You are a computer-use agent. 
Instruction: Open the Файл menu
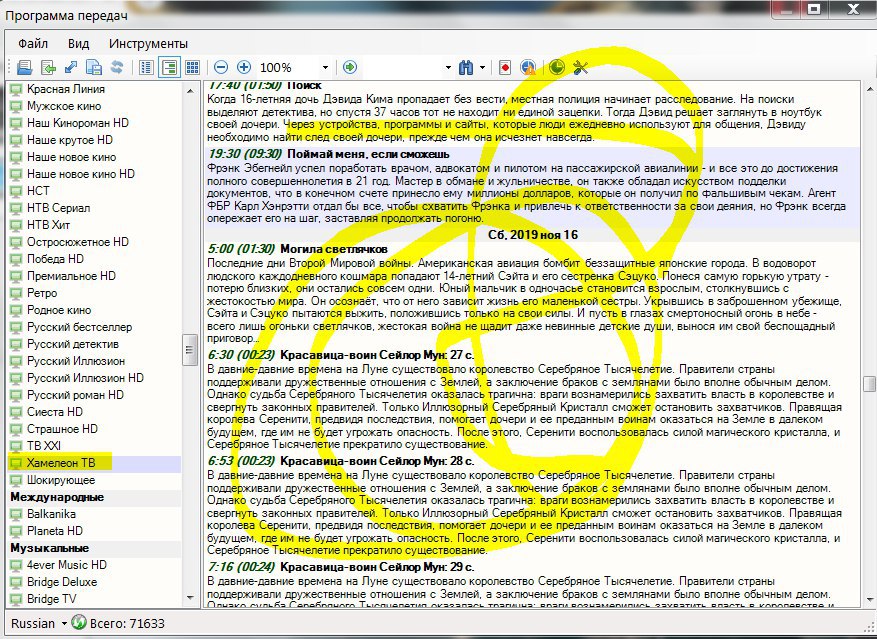[32, 44]
